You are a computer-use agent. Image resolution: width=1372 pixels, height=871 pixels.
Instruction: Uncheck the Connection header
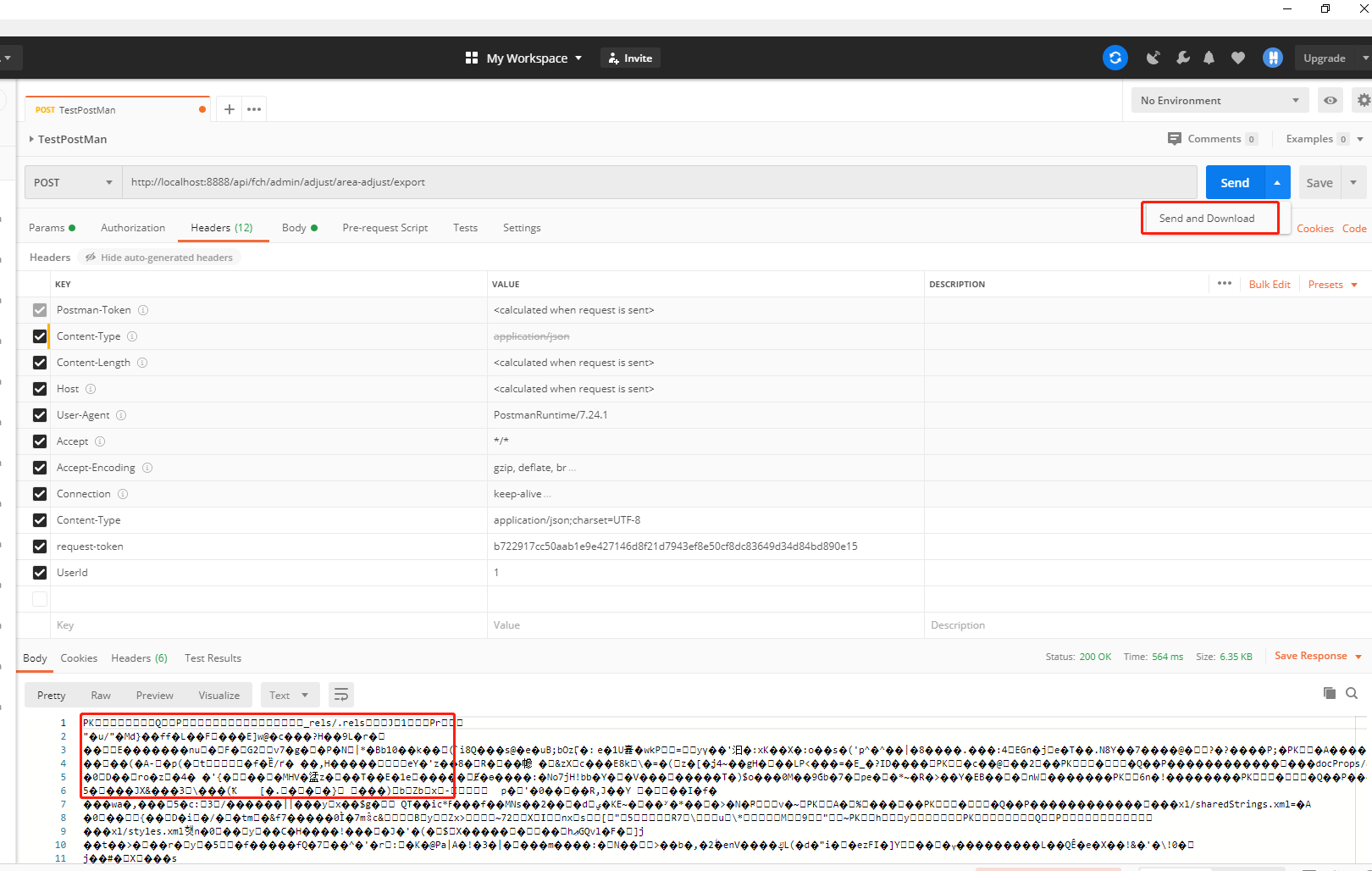[x=40, y=494]
